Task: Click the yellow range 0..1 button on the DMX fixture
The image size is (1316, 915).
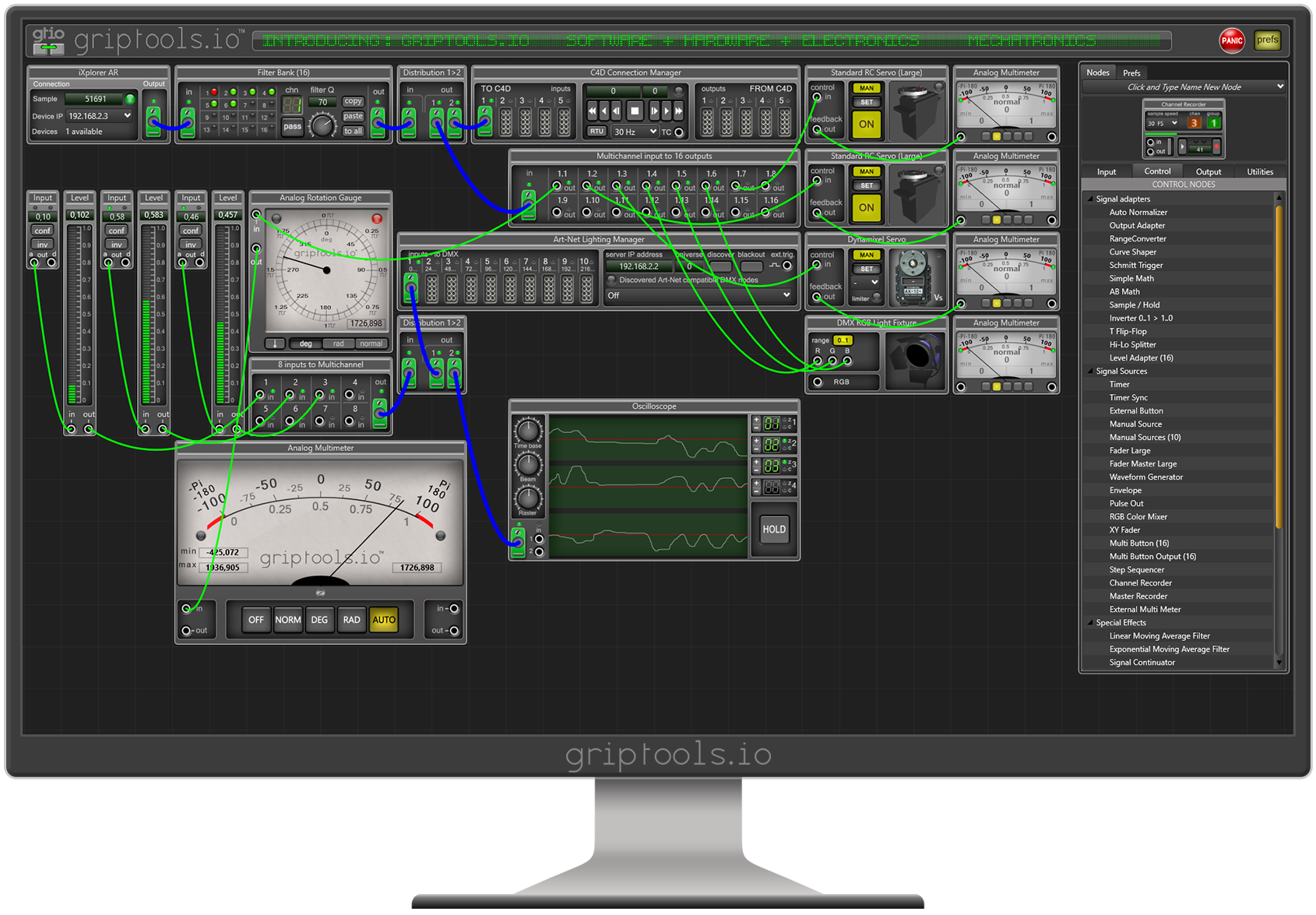Action: [843, 340]
